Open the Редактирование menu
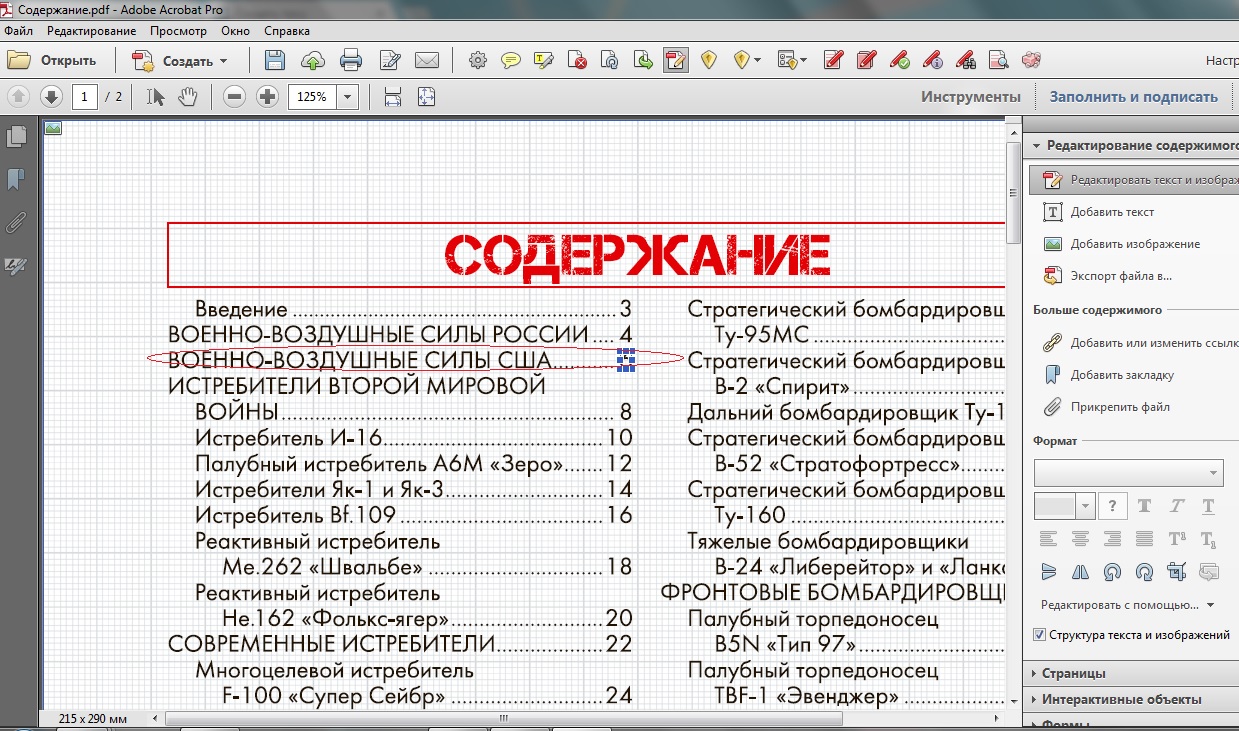This screenshot has width=1239, height=731. click(x=91, y=31)
